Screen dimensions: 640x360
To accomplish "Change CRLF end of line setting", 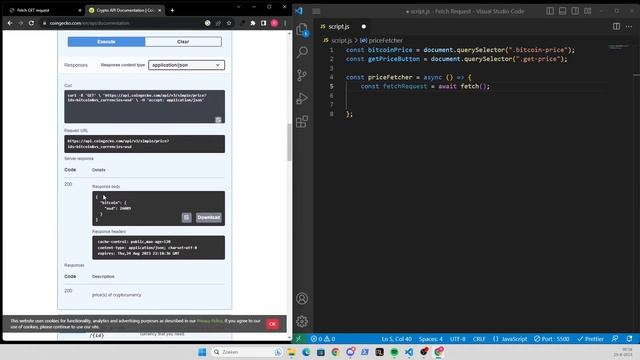I will tap(479, 339).
